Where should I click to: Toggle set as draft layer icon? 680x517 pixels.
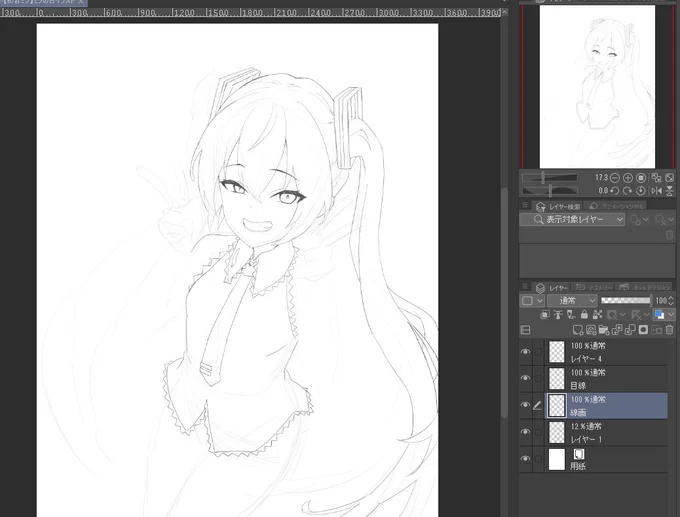click(571, 314)
